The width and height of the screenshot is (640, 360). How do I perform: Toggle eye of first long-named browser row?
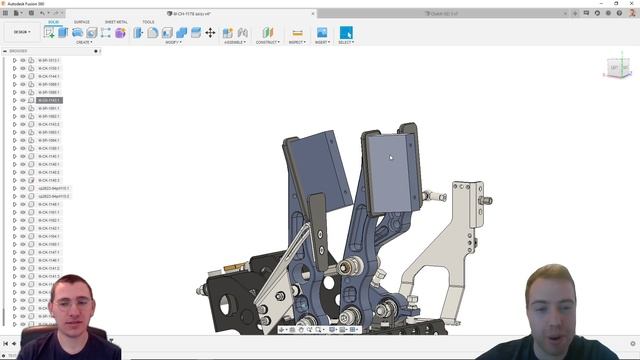pos(23,189)
